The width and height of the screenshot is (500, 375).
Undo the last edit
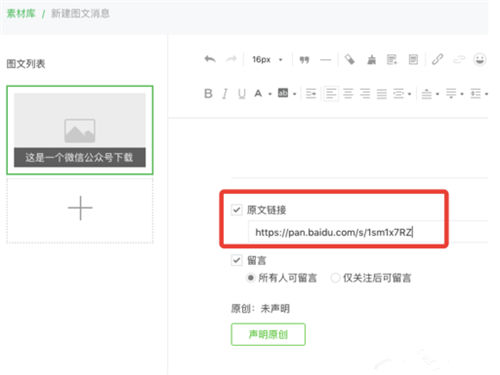pos(210,60)
